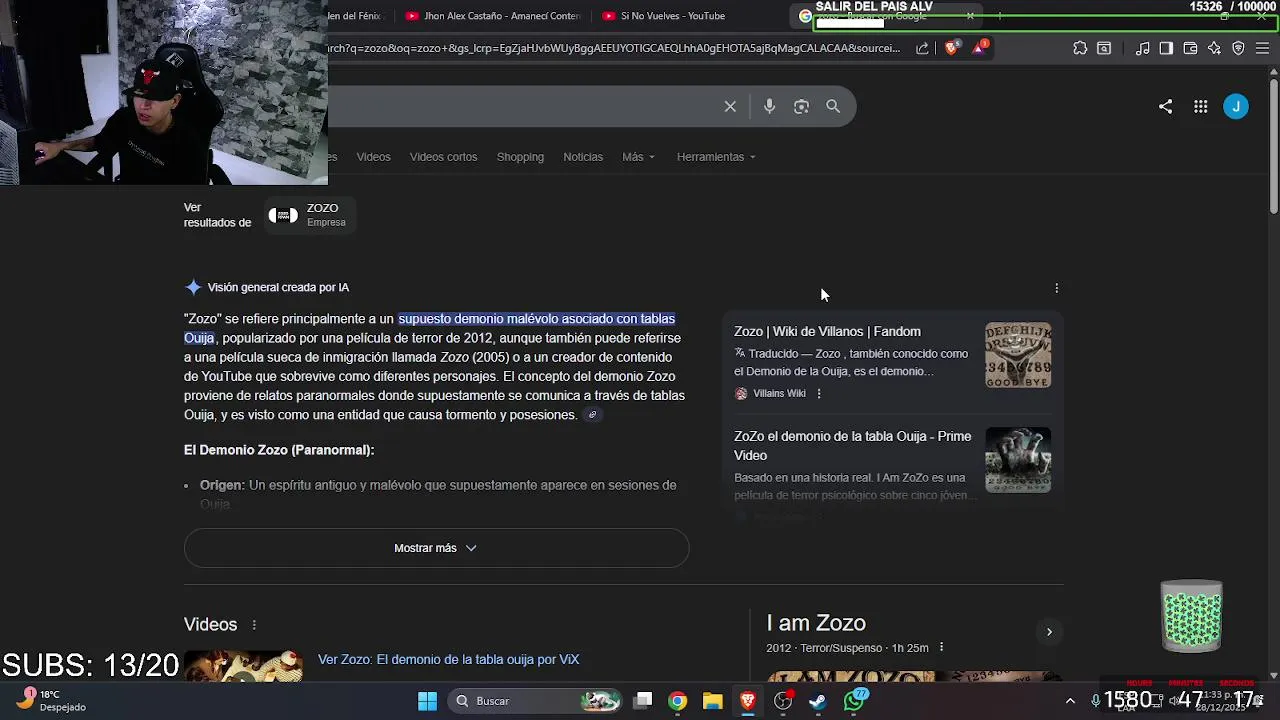Open the Google account avatar J
Screen dimensions: 1280x720
coord(1236,106)
